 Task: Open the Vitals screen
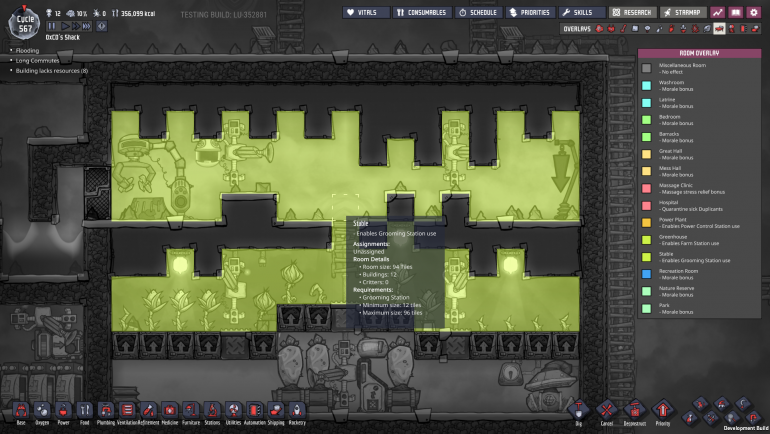pyautogui.click(x=366, y=12)
